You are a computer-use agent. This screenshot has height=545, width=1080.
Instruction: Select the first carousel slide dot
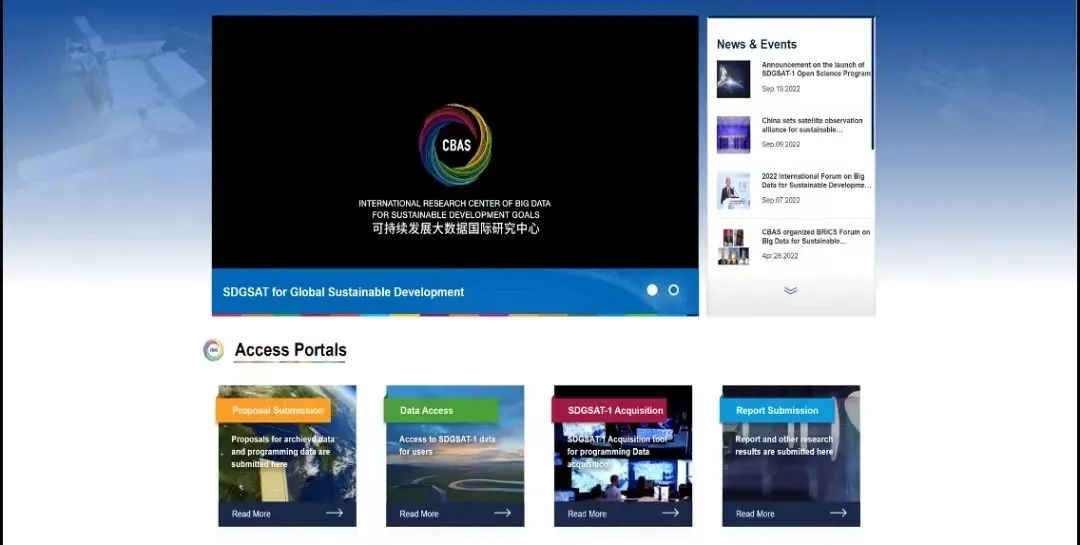[652, 290]
